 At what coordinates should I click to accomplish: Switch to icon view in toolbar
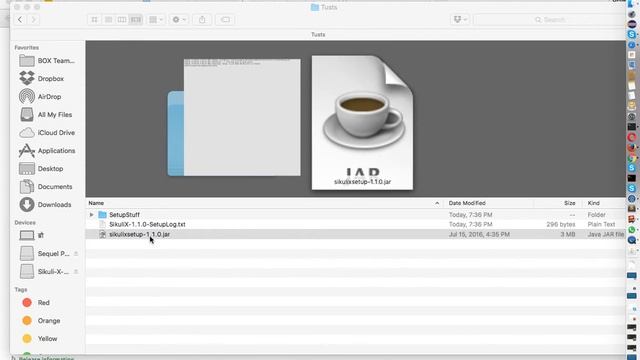(94, 20)
